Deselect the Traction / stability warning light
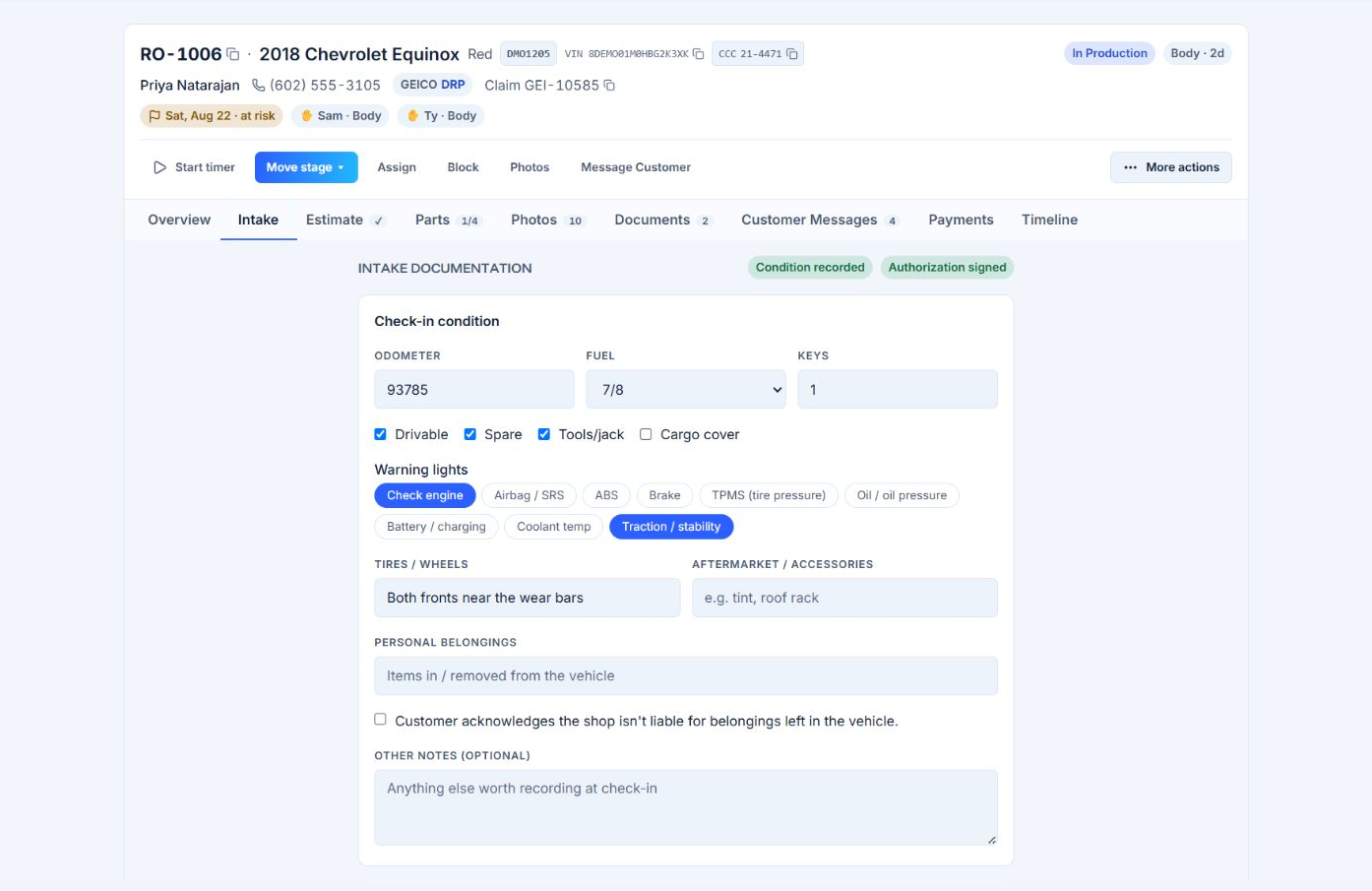1372x891 pixels. tap(671, 527)
